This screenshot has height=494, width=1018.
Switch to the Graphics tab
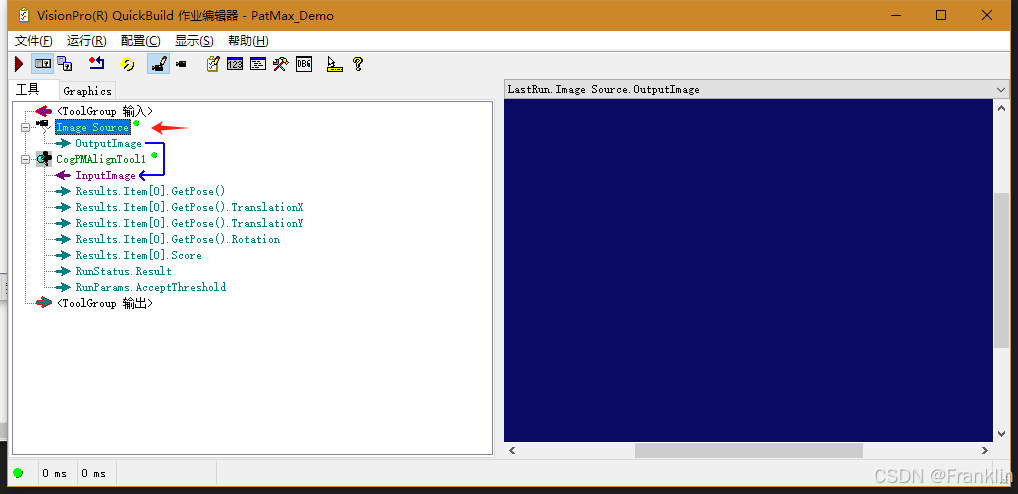[x=88, y=91]
